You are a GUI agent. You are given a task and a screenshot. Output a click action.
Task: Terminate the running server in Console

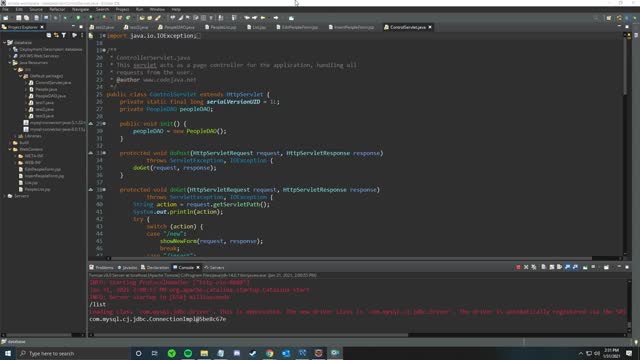click(x=518, y=267)
